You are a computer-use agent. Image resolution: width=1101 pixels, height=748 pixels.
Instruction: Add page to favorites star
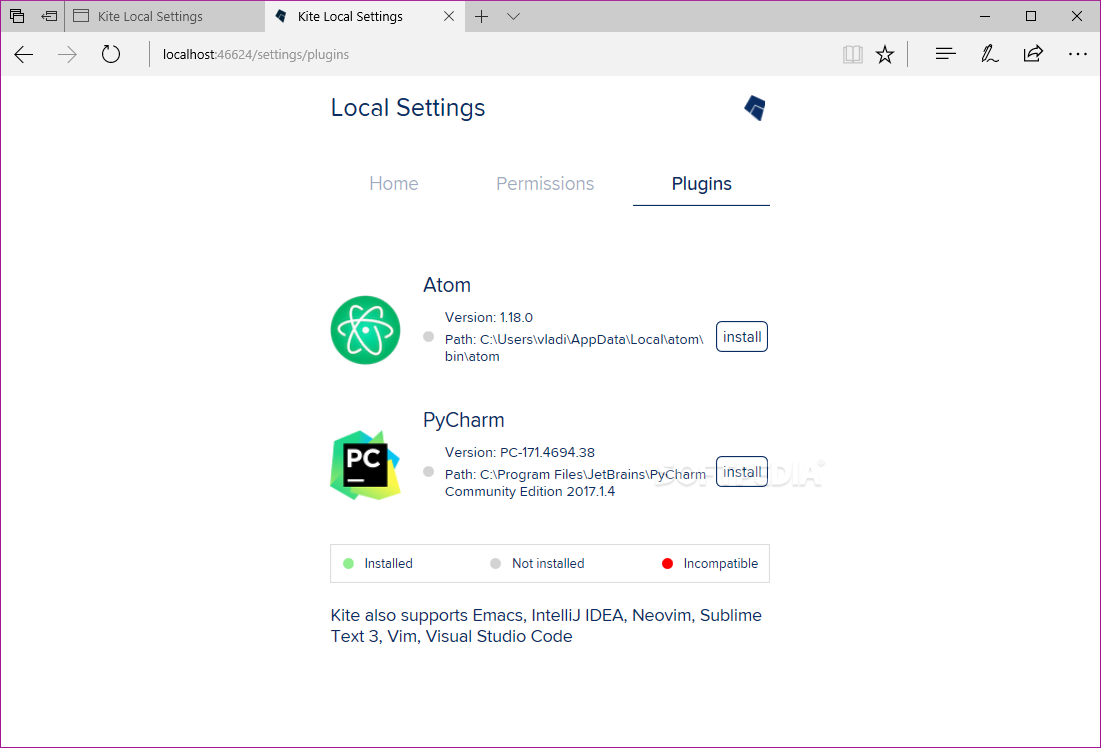[x=885, y=54]
